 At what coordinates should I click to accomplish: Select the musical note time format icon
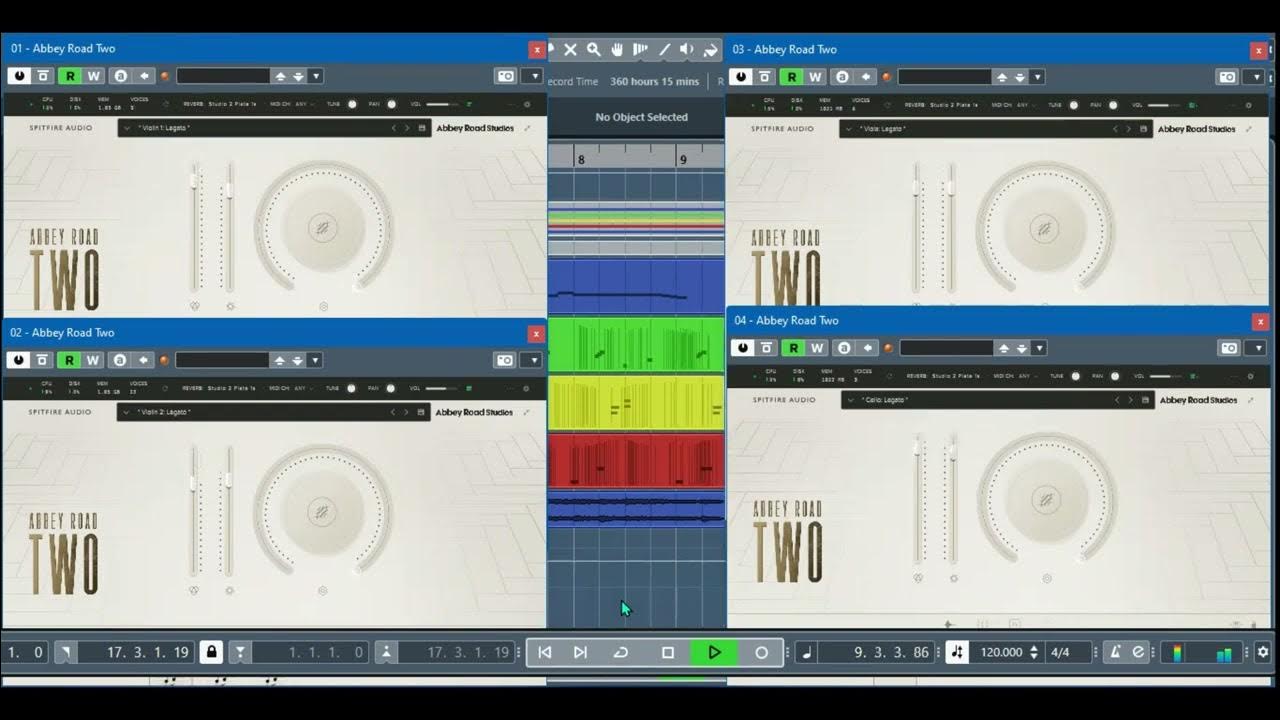(807, 652)
